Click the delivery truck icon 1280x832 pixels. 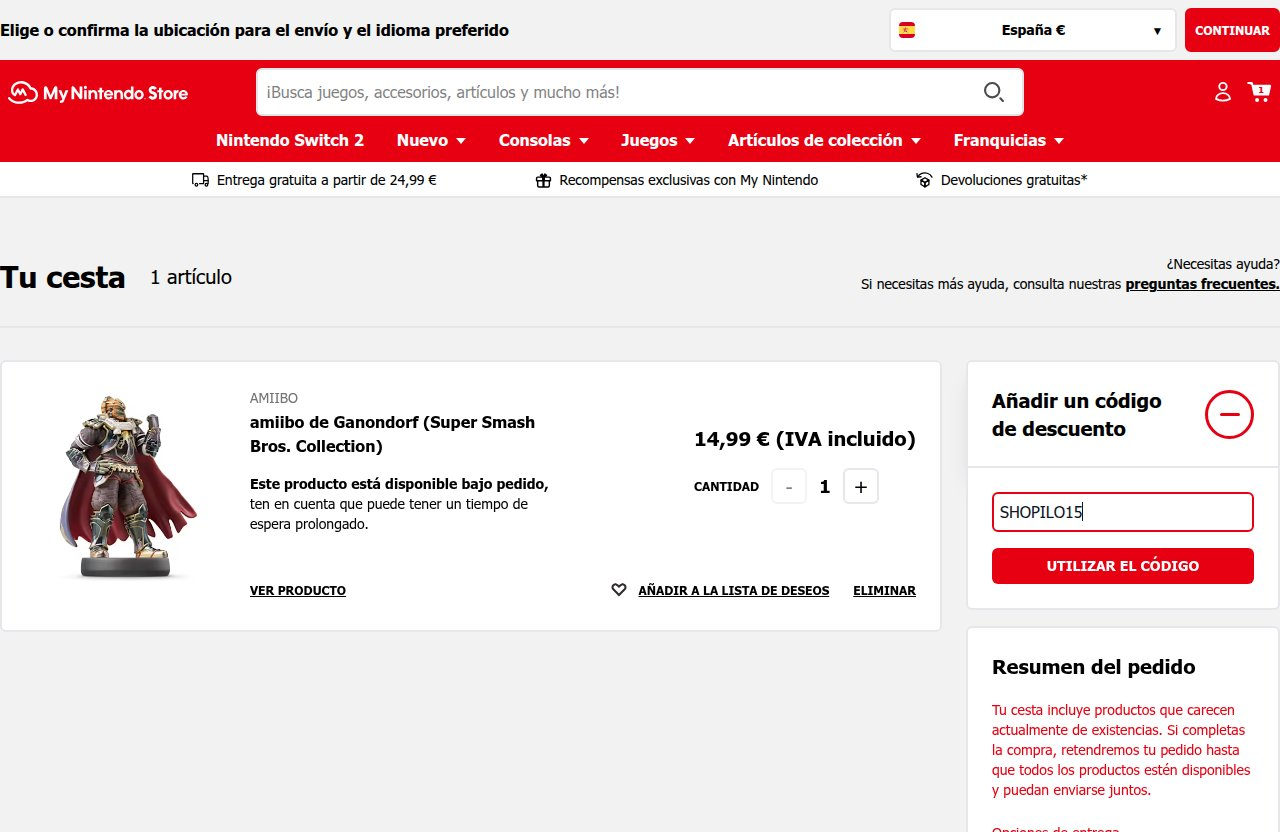[200, 180]
